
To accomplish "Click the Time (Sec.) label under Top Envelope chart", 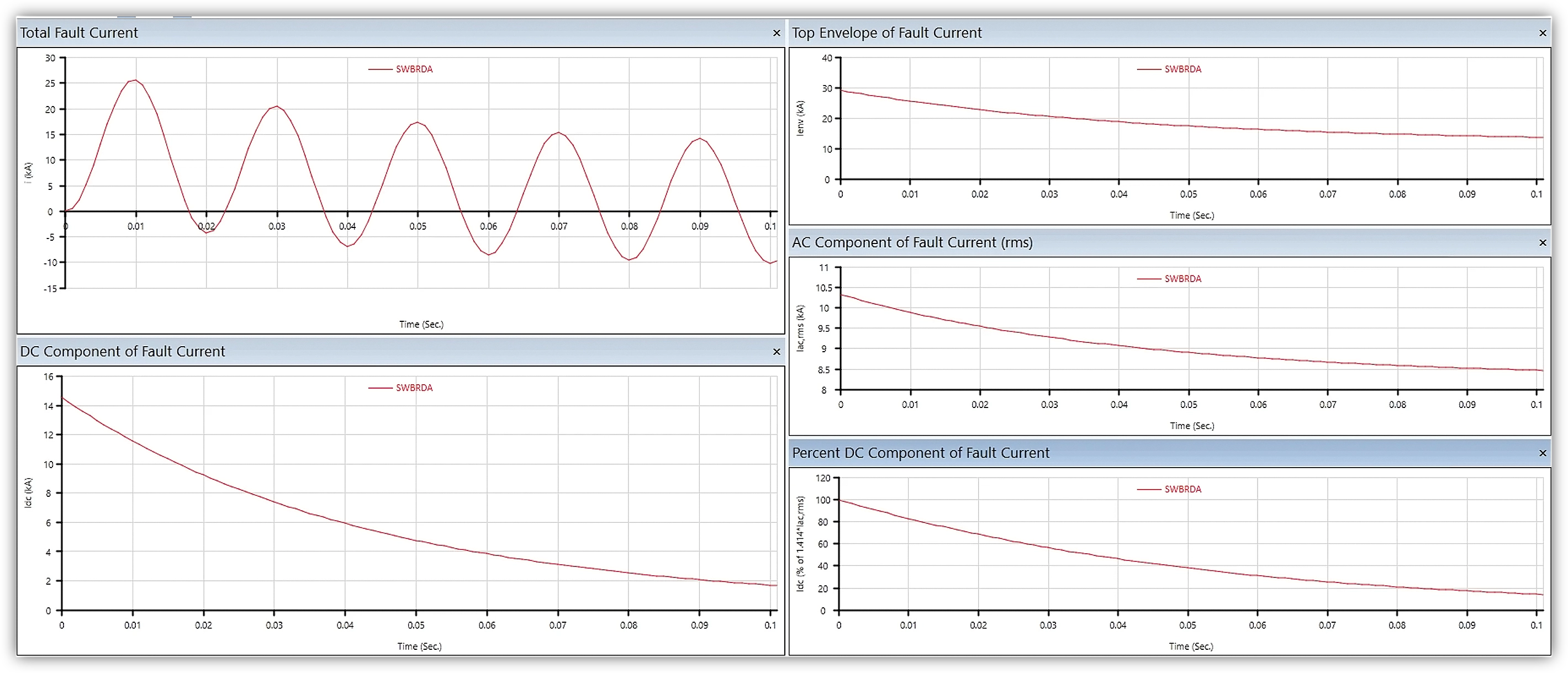I will coord(1191,215).
